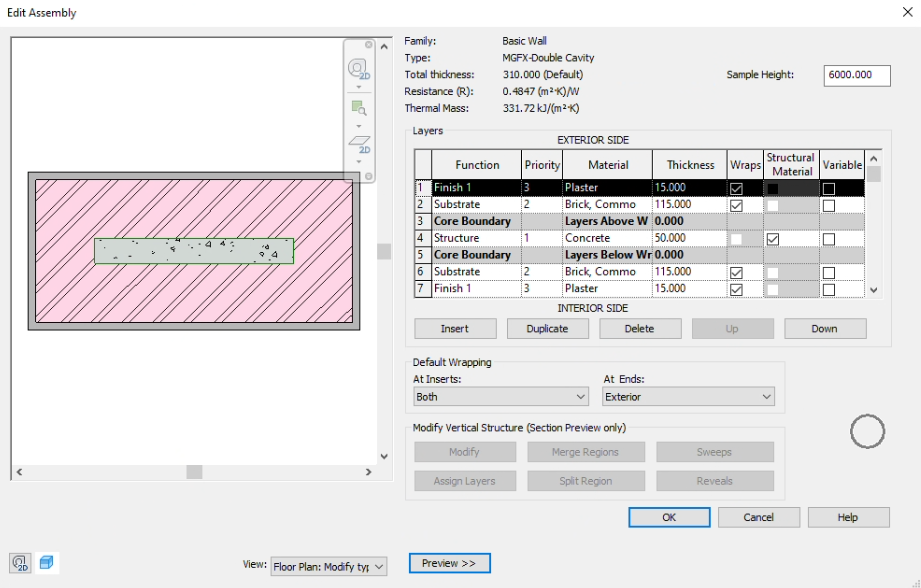Click the Insert button

(x=455, y=329)
